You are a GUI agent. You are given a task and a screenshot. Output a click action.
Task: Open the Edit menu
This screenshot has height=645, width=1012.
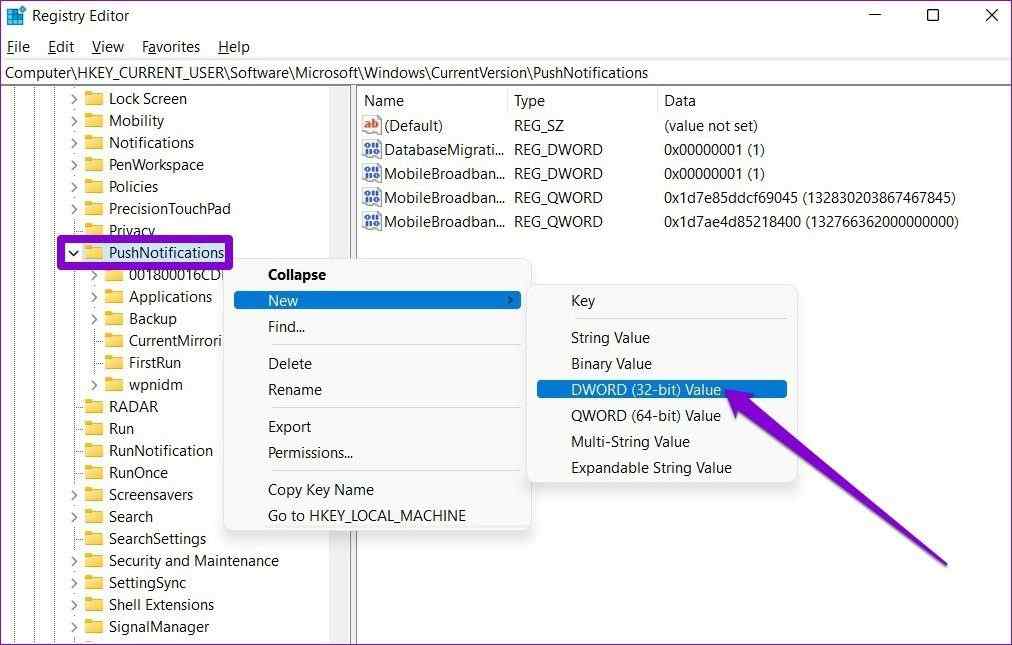61,47
